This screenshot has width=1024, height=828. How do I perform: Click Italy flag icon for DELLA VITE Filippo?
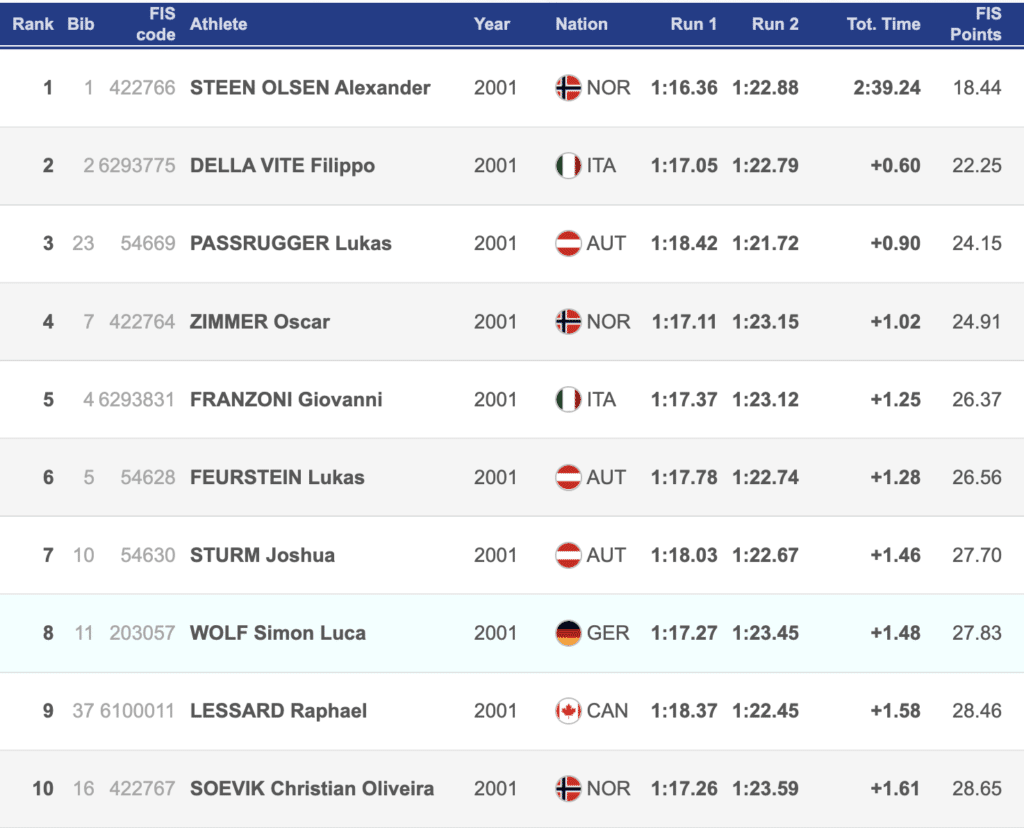568,165
